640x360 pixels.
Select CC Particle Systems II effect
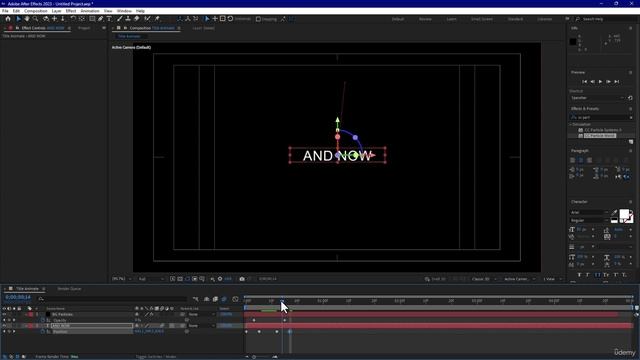pyautogui.click(x=603, y=130)
